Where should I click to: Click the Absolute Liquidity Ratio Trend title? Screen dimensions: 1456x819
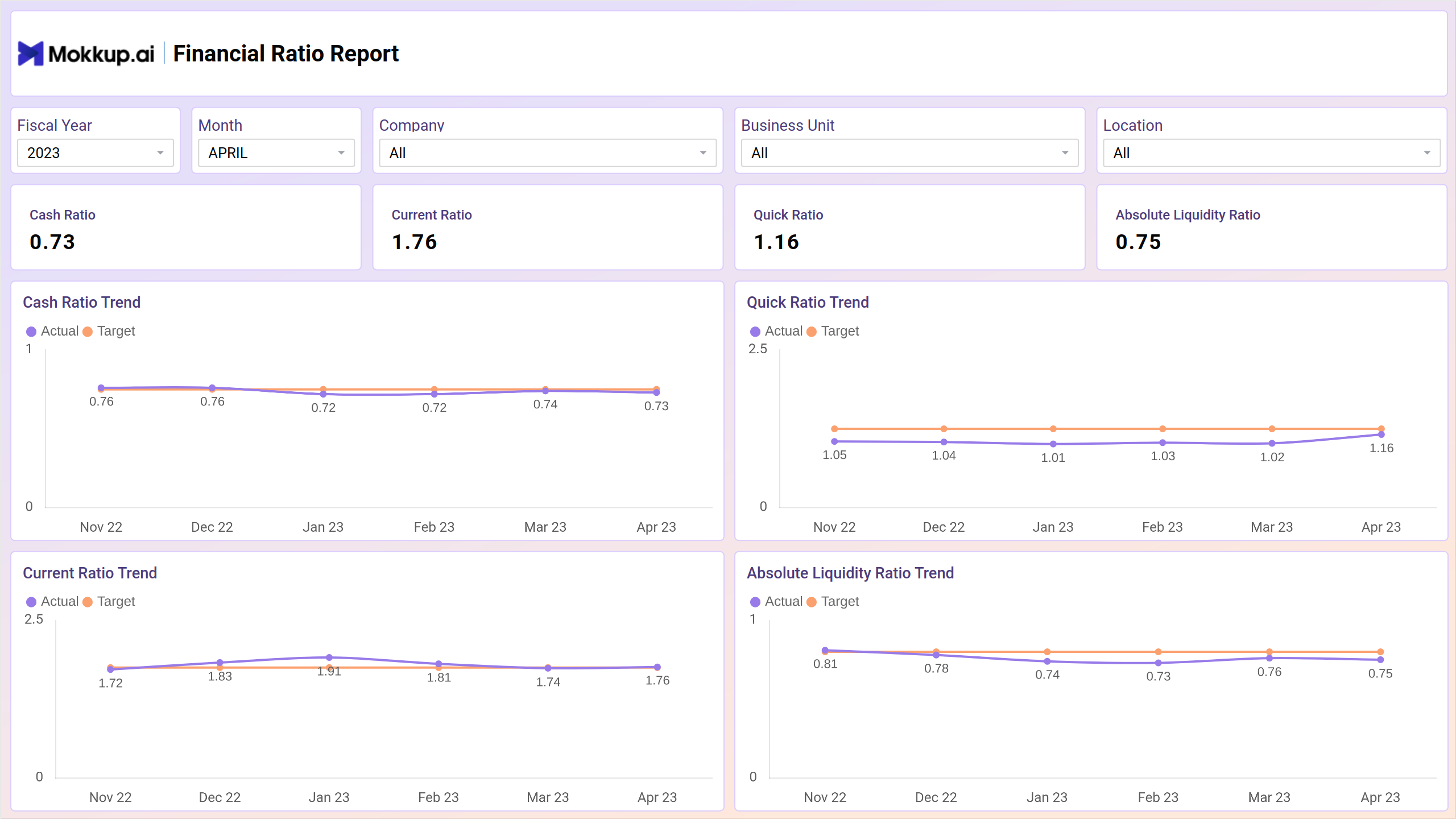click(850, 573)
